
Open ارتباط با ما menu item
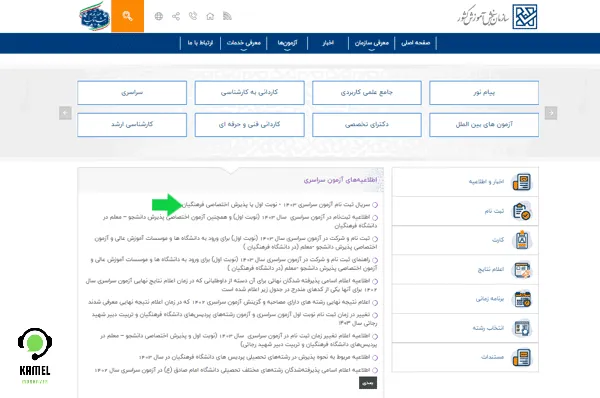pos(200,43)
